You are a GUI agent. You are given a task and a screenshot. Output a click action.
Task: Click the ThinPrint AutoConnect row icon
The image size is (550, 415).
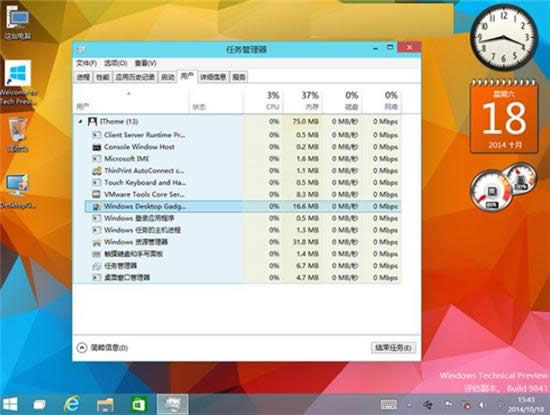coord(96,171)
